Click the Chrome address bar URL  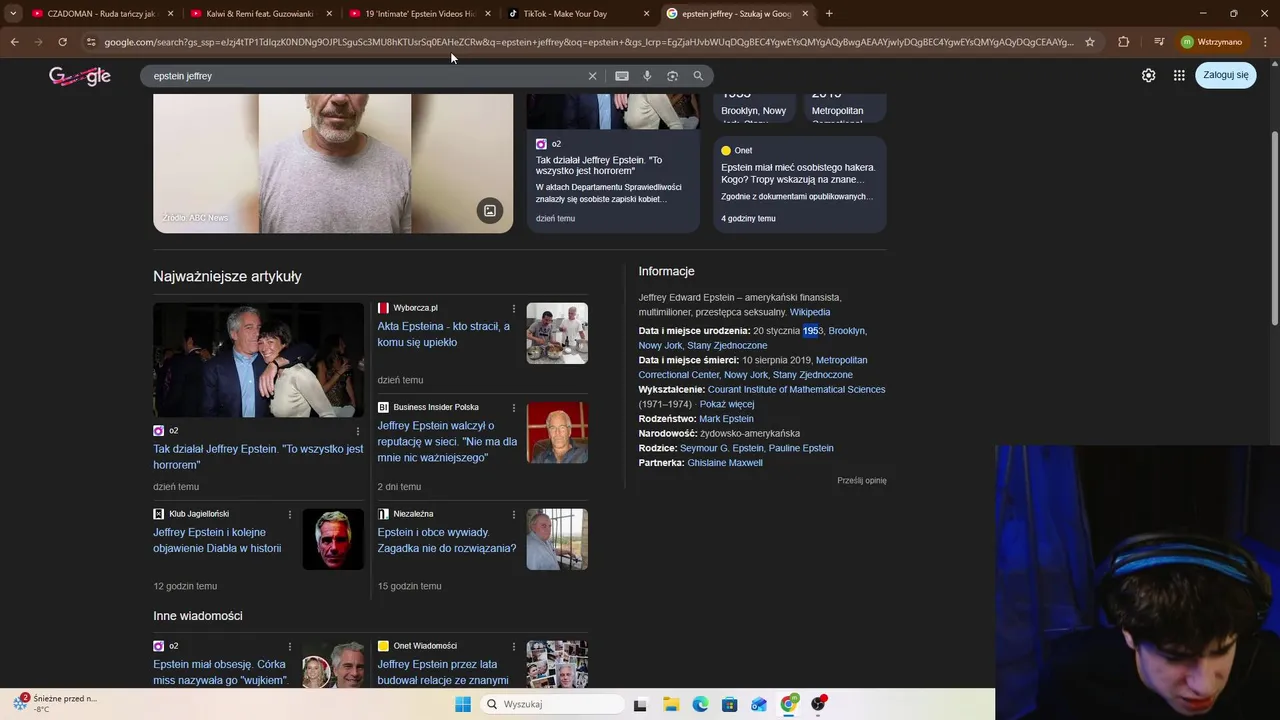click(588, 42)
